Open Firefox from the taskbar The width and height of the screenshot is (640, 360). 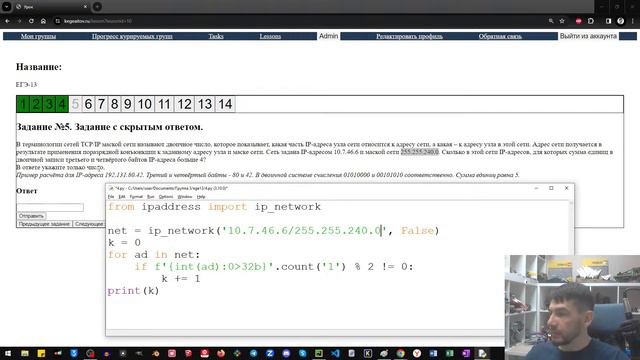(x=221, y=353)
